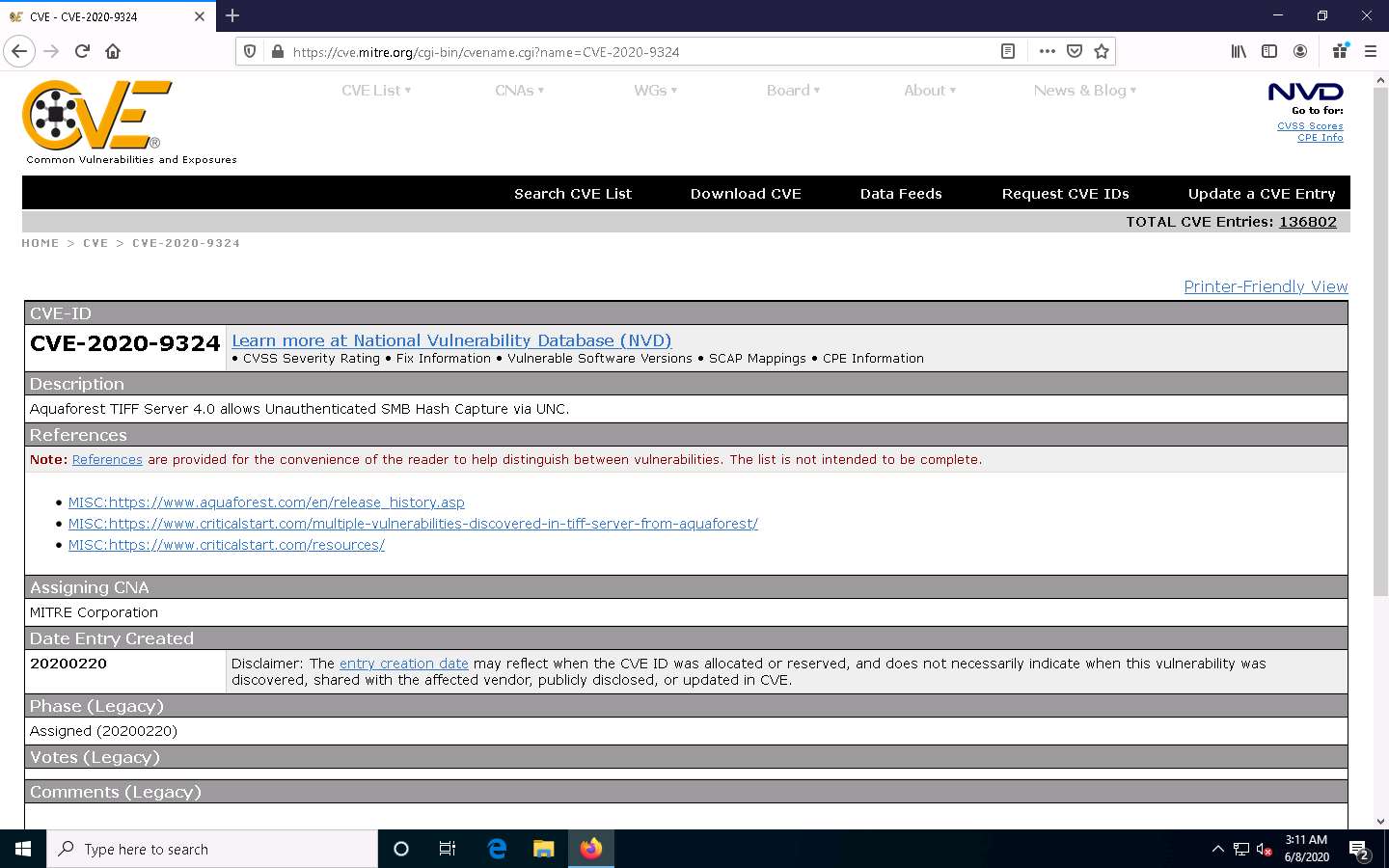1389x868 pixels.
Task: Open Windows Start menu
Action: pyautogui.click(x=23, y=849)
